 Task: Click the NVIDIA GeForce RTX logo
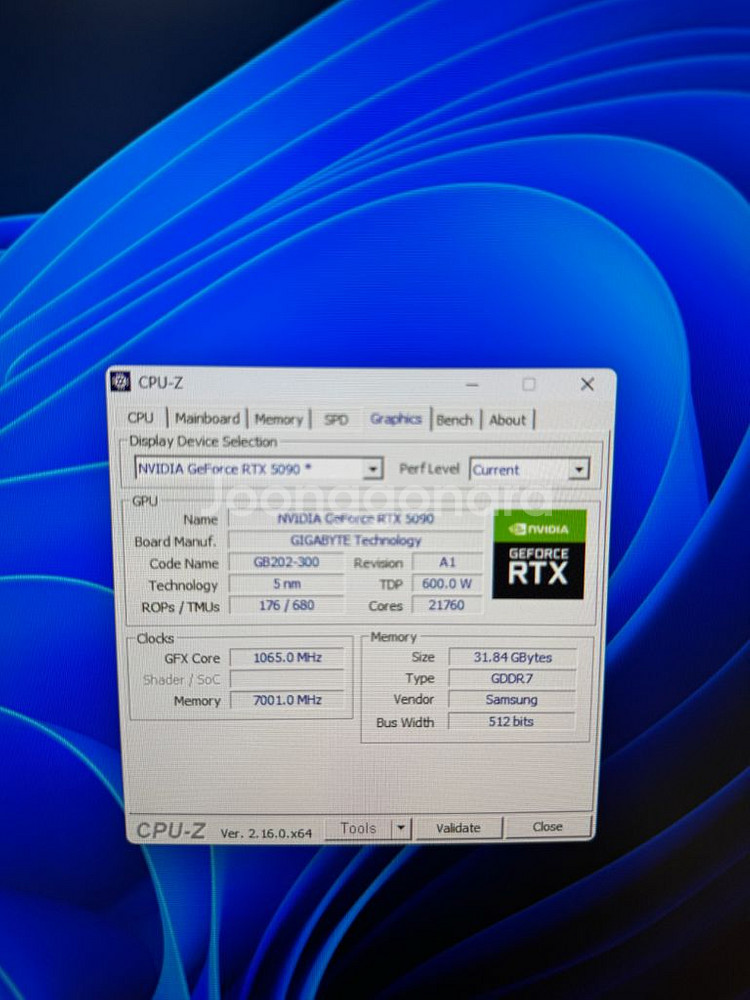pos(539,554)
